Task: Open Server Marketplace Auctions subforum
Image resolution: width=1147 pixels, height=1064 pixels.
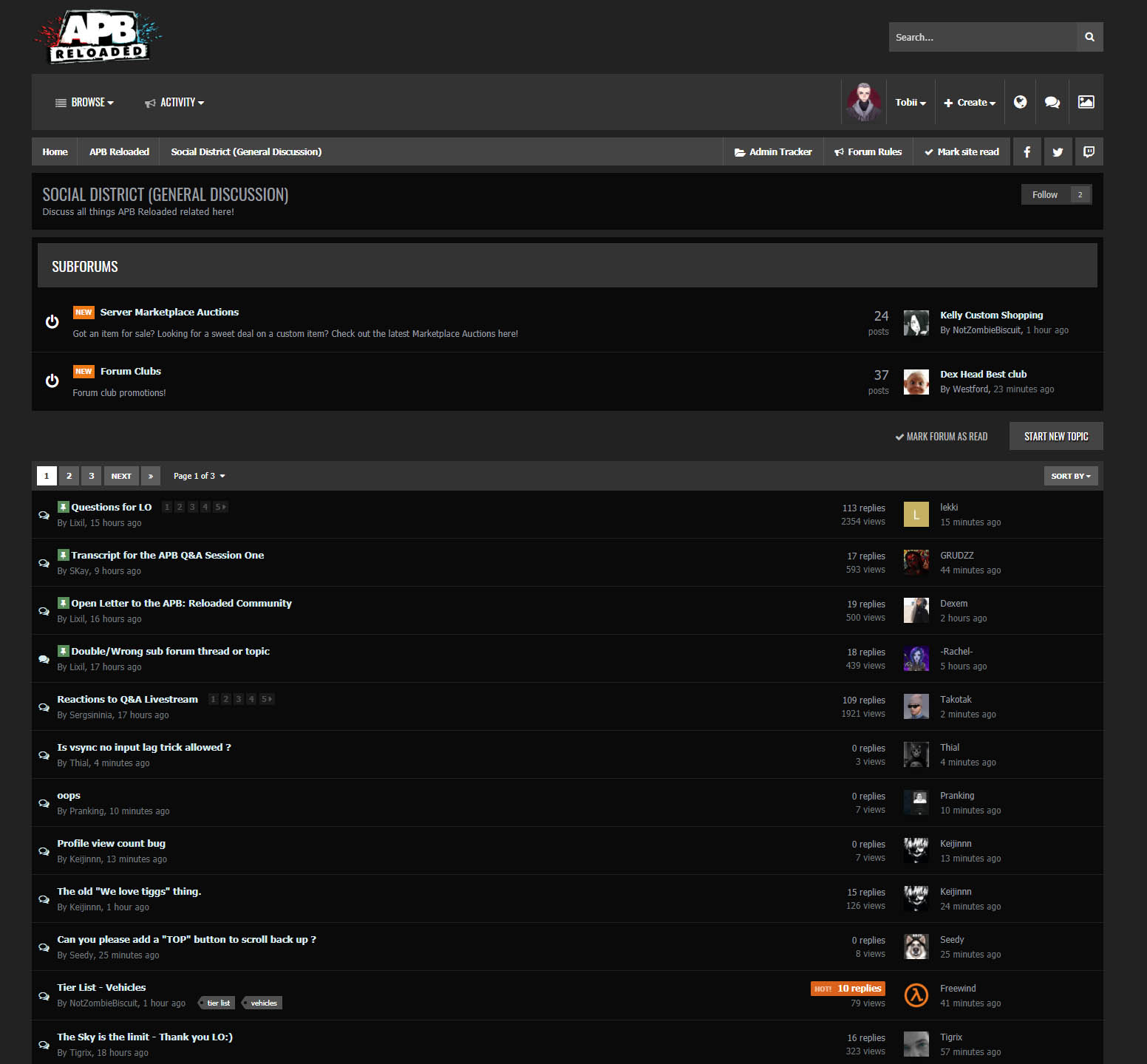Action: coord(169,312)
